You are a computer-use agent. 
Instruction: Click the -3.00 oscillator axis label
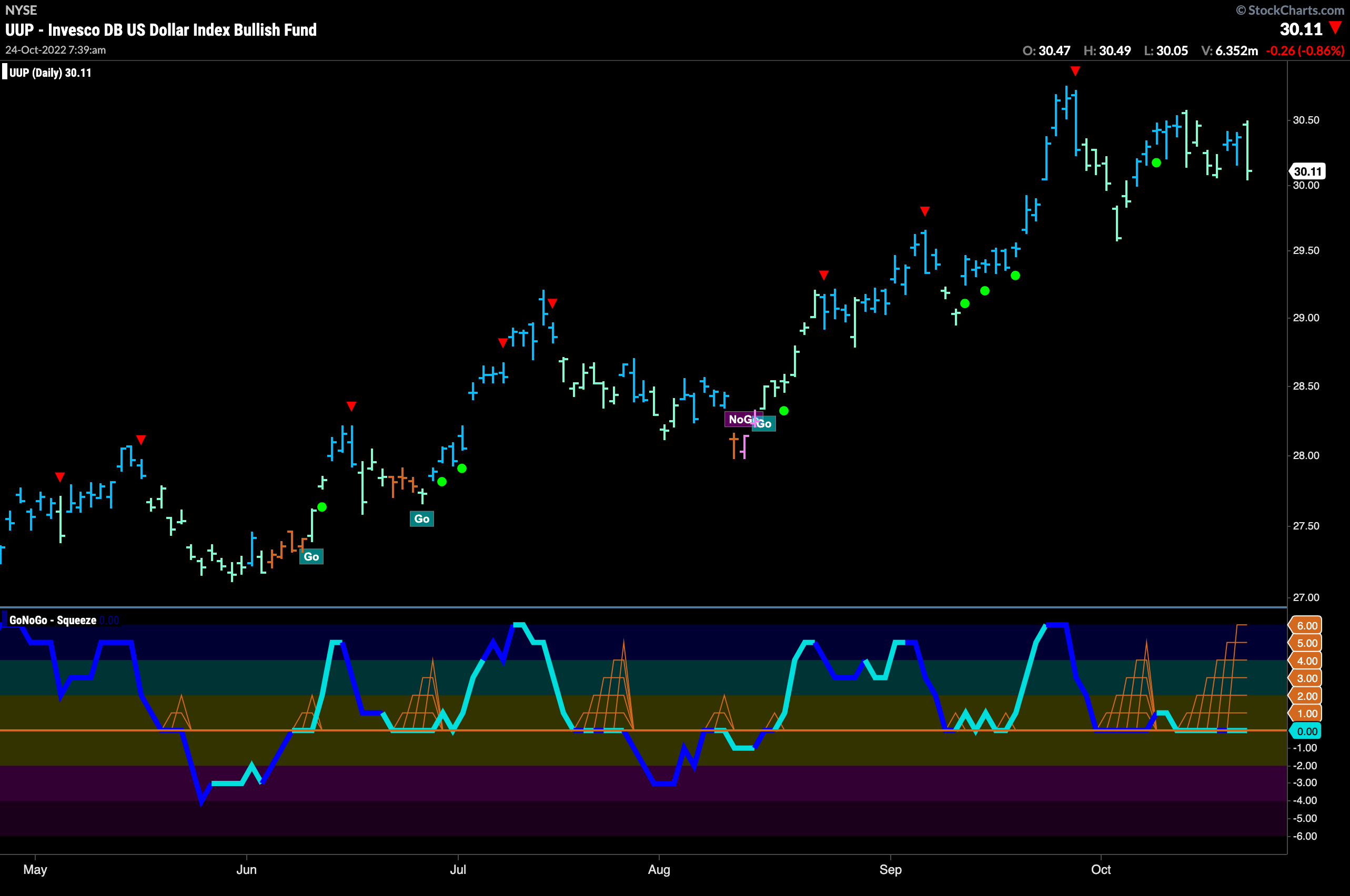tap(1305, 783)
